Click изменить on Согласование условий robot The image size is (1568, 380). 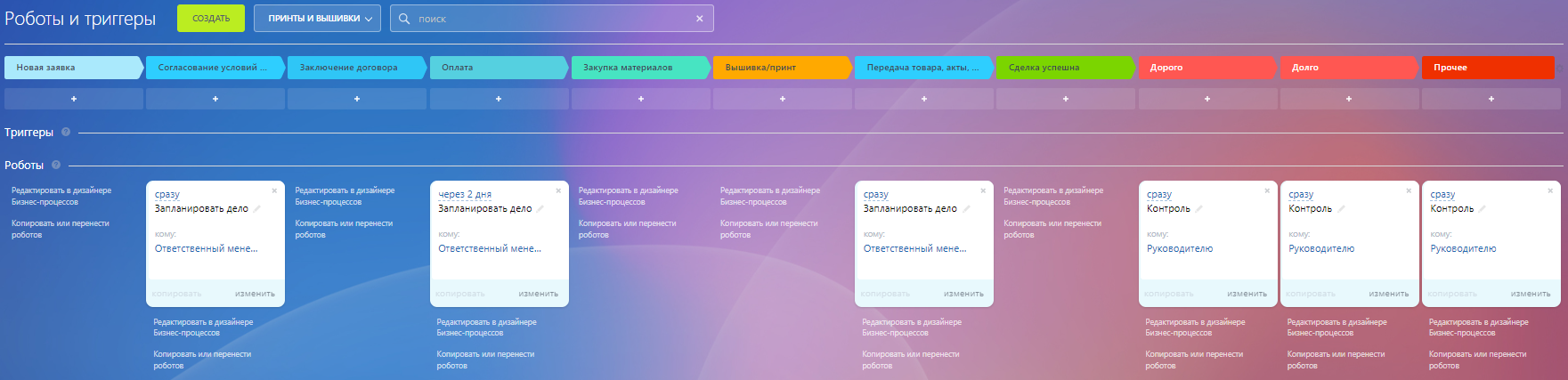pyautogui.click(x=256, y=294)
